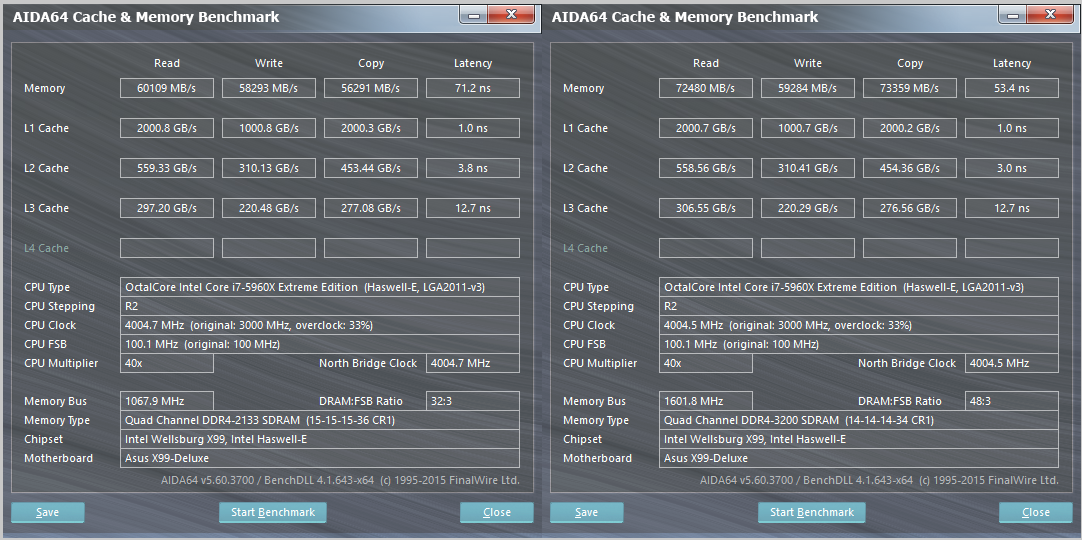This screenshot has width=1082, height=540.
Task: Select Memory Latency value 53.4 ns
Action: (x=1012, y=88)
